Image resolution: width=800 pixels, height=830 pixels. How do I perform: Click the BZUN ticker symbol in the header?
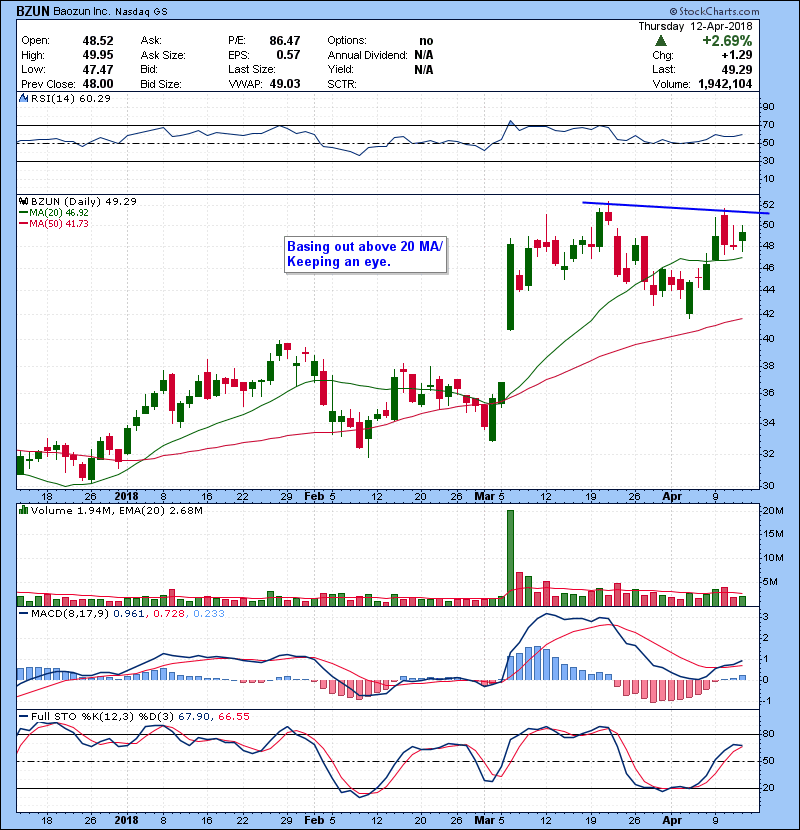click(33, 11)
